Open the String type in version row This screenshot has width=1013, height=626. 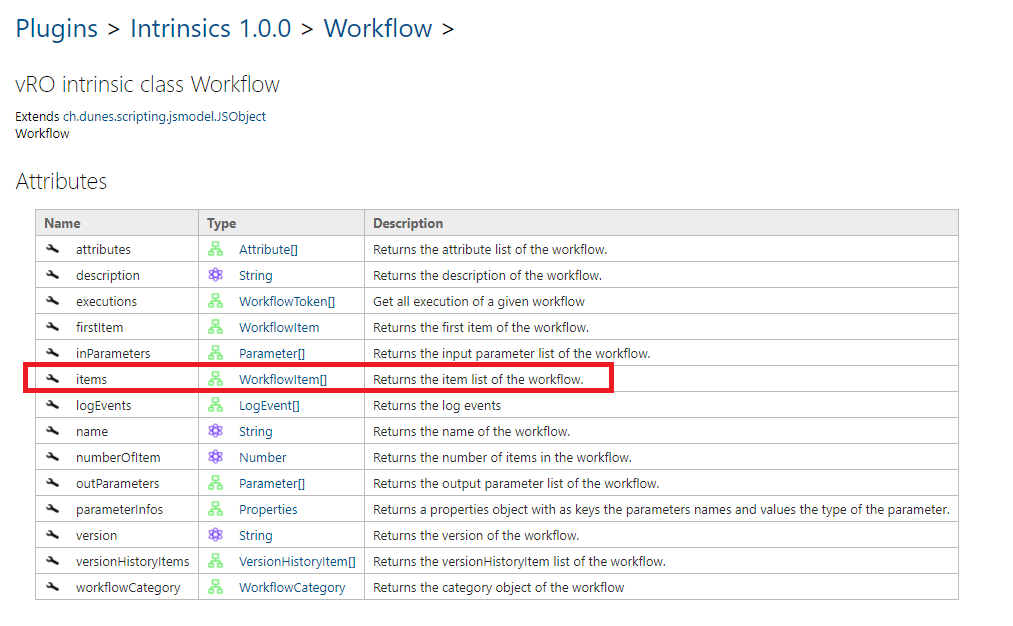pyautogui.click(x=256, y=536)
